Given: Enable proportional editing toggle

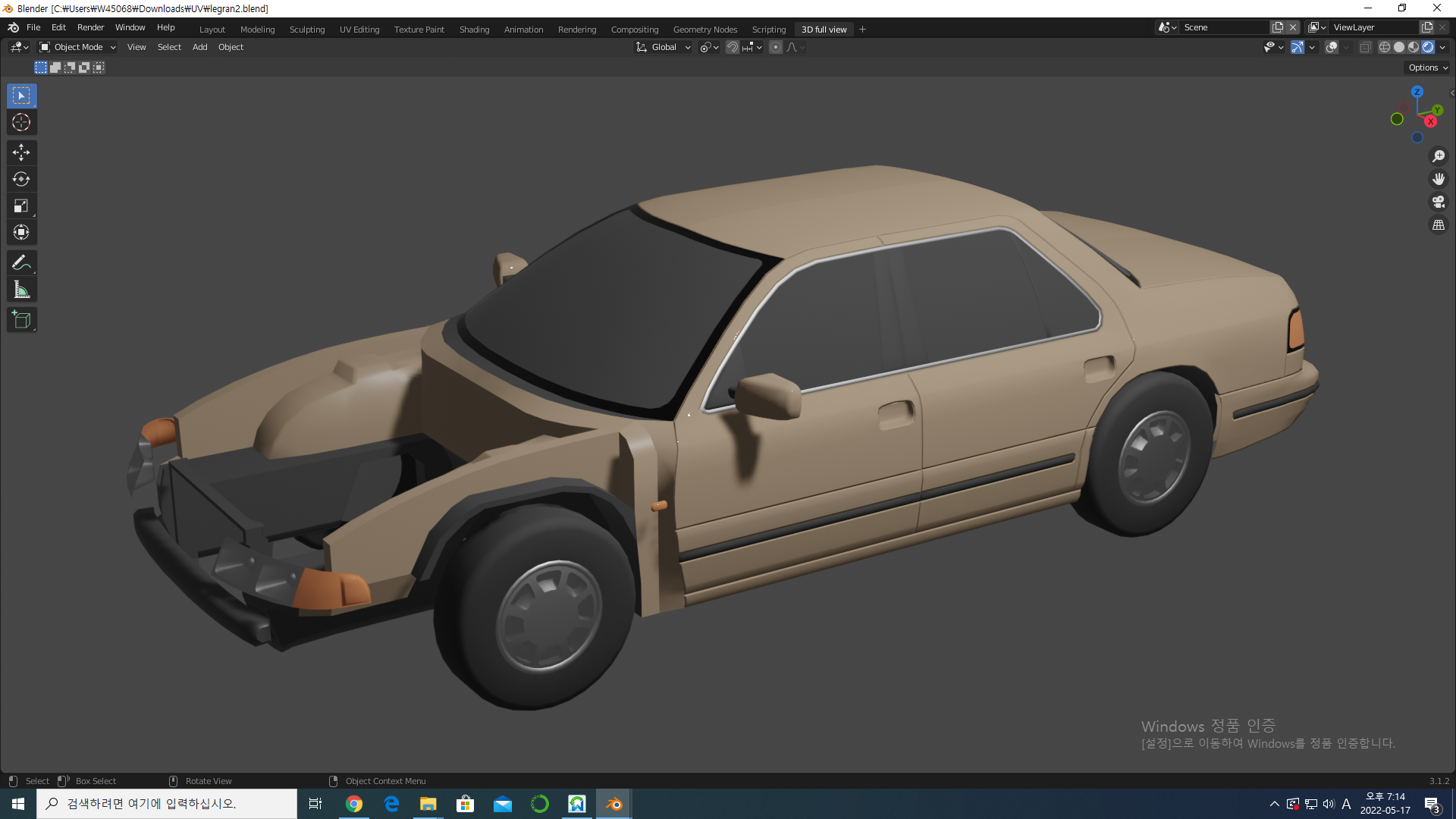Looking at the screenshot, I should tap(775, 47).
